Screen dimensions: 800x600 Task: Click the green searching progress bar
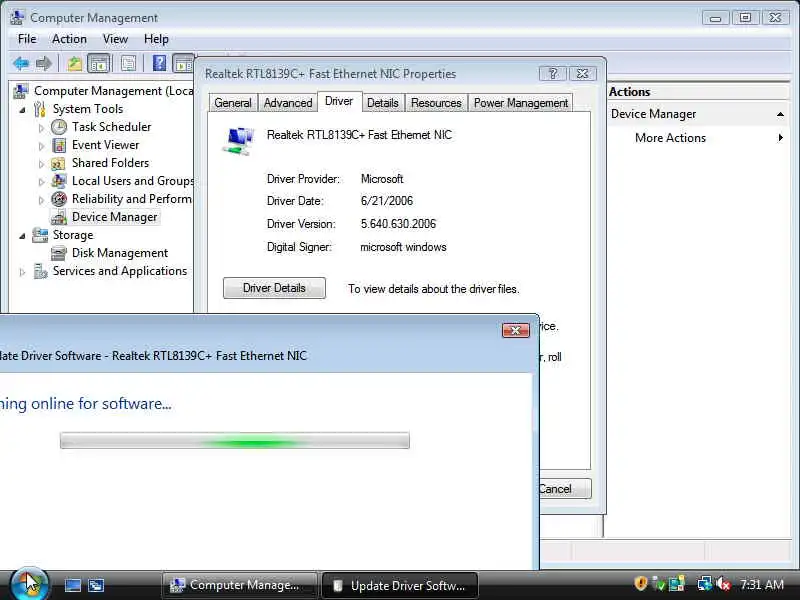coord(235,440)
